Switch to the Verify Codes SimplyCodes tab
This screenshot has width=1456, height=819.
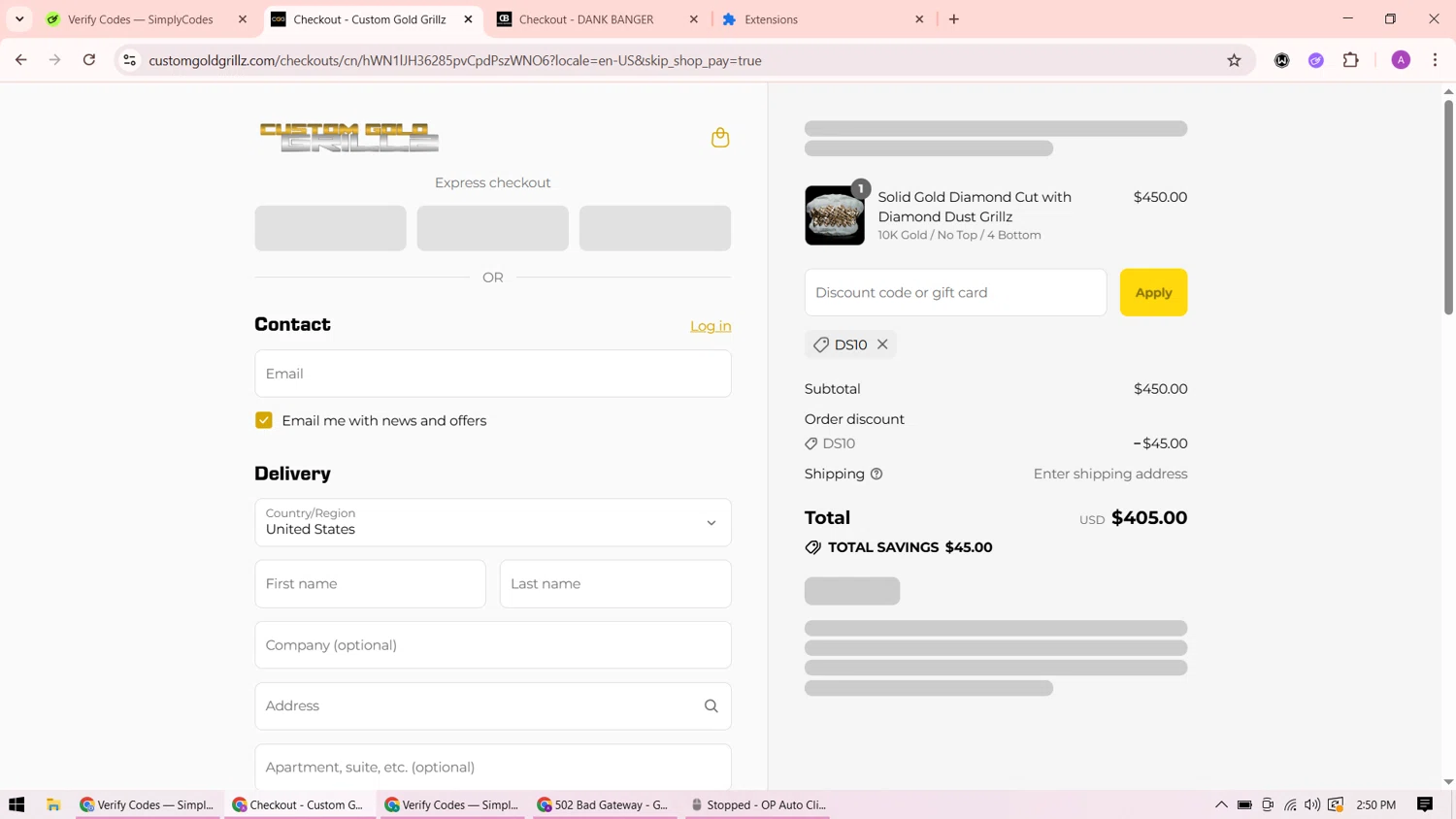click(141, 19)
